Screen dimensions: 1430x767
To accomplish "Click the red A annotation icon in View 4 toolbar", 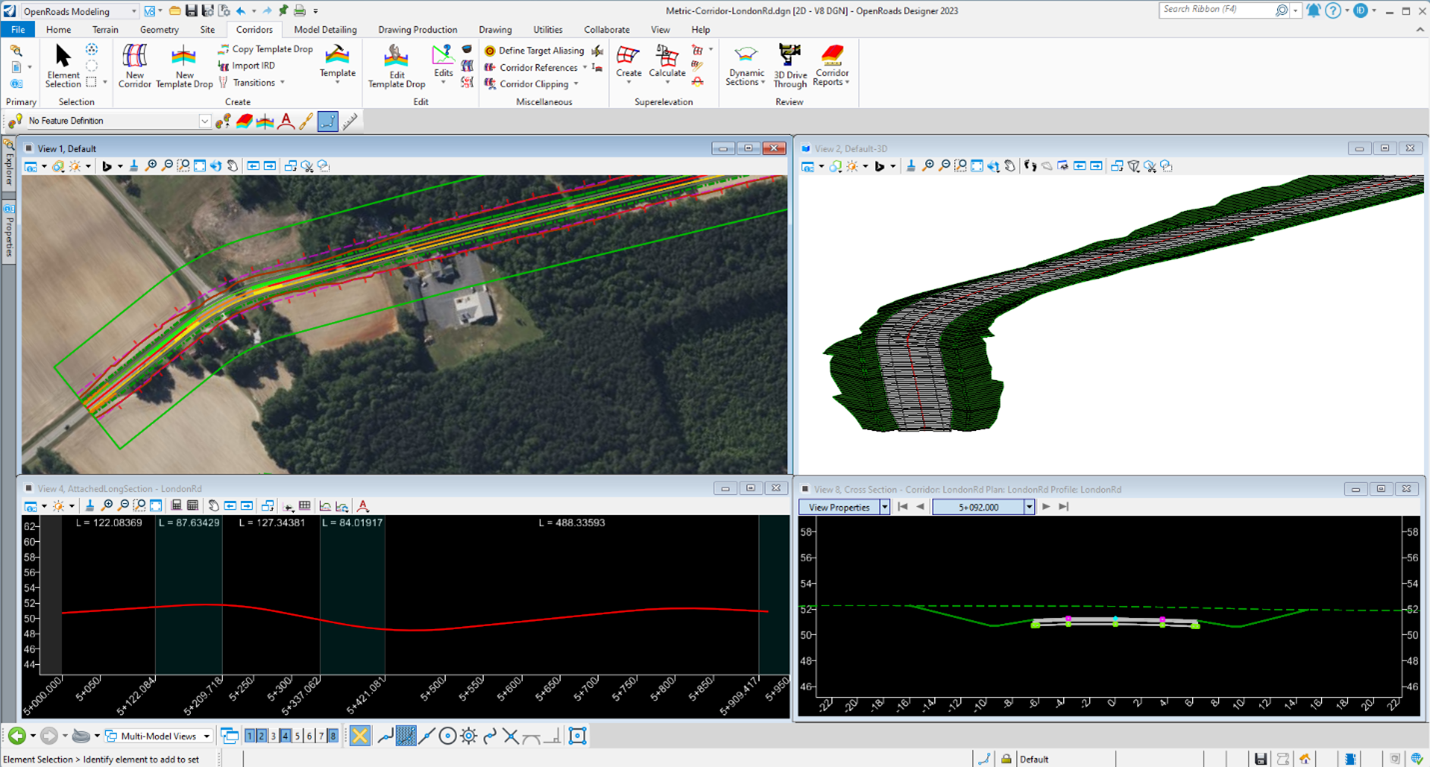I will pos(363,506).
